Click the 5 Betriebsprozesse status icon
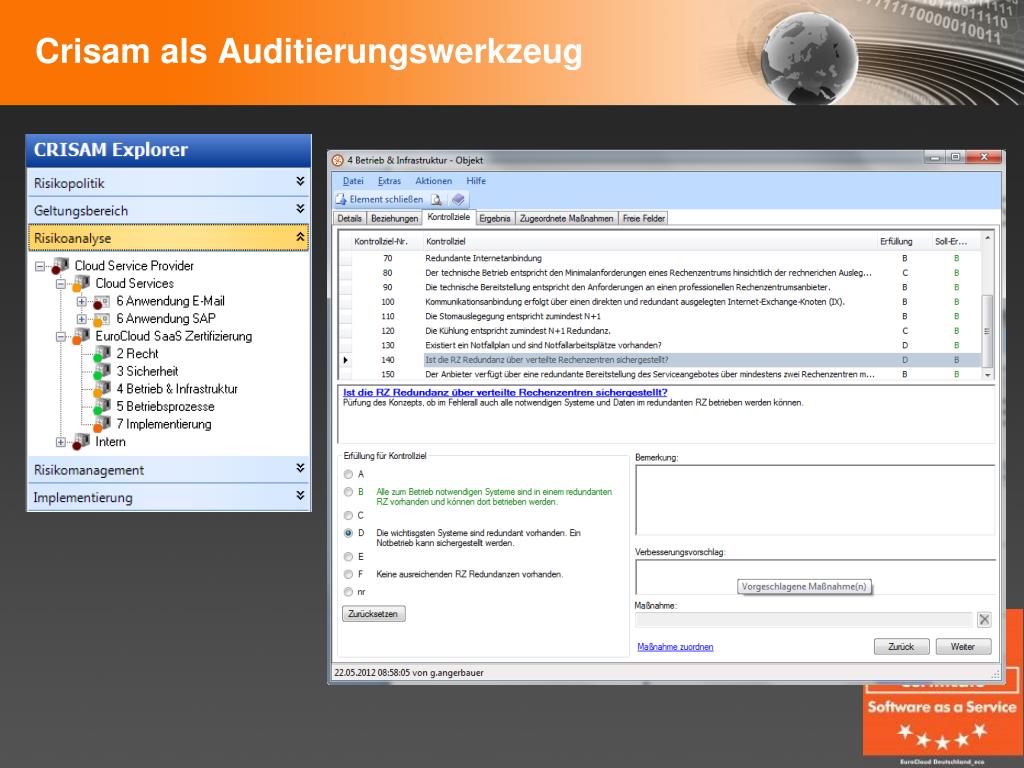 (102, 407)
